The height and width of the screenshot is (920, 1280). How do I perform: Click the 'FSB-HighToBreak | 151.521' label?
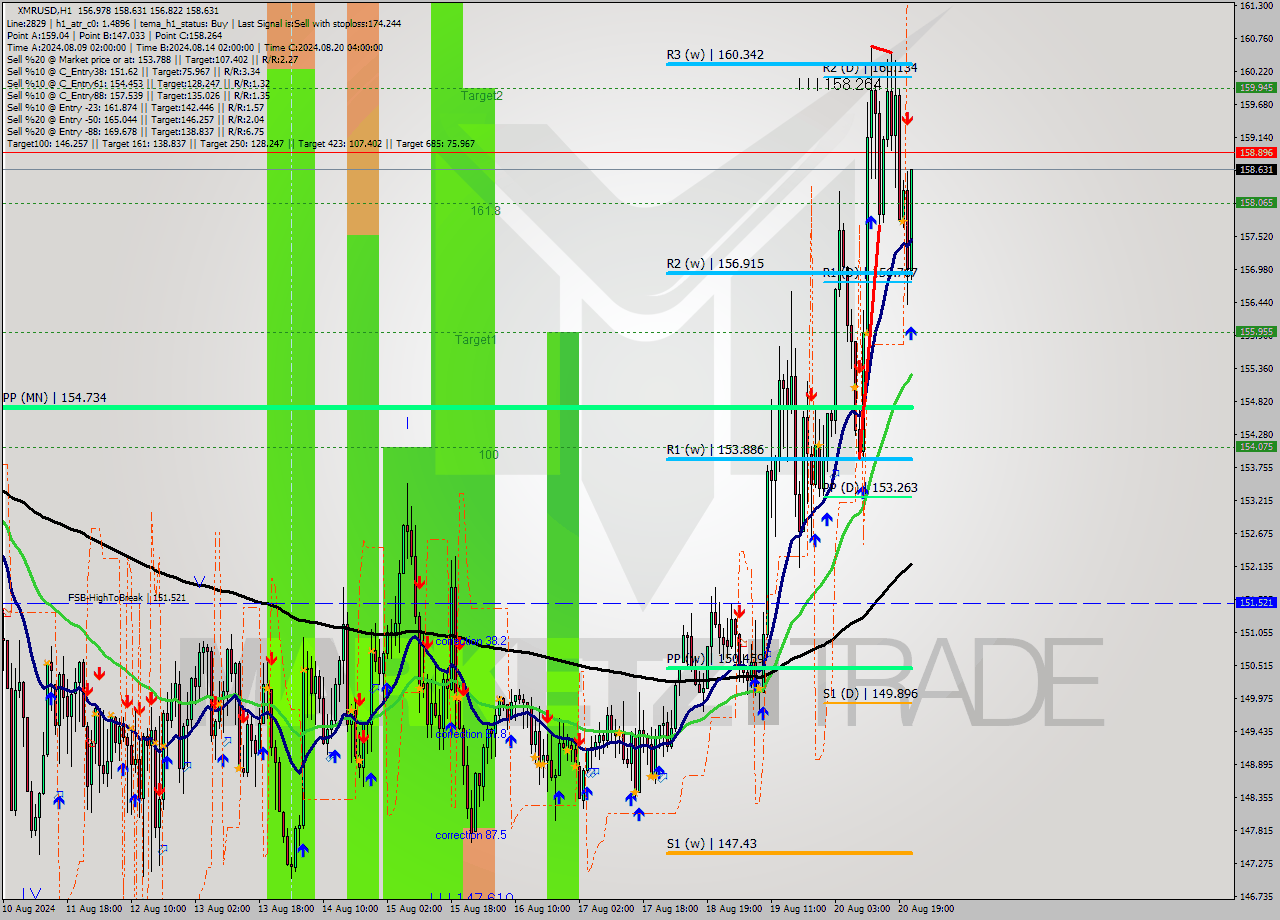[x=127, y=598]
